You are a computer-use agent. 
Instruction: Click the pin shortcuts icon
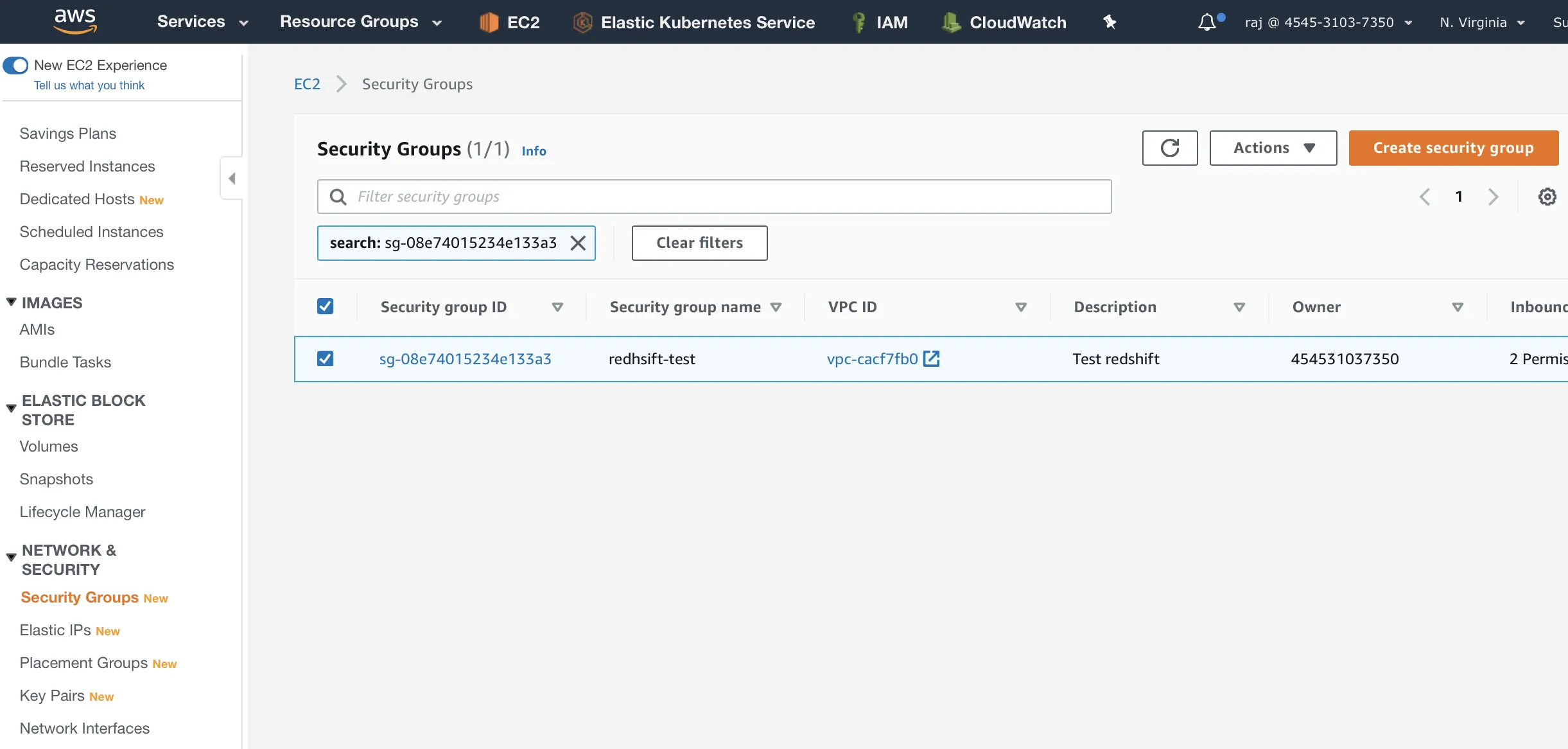tap(1110, 22)
